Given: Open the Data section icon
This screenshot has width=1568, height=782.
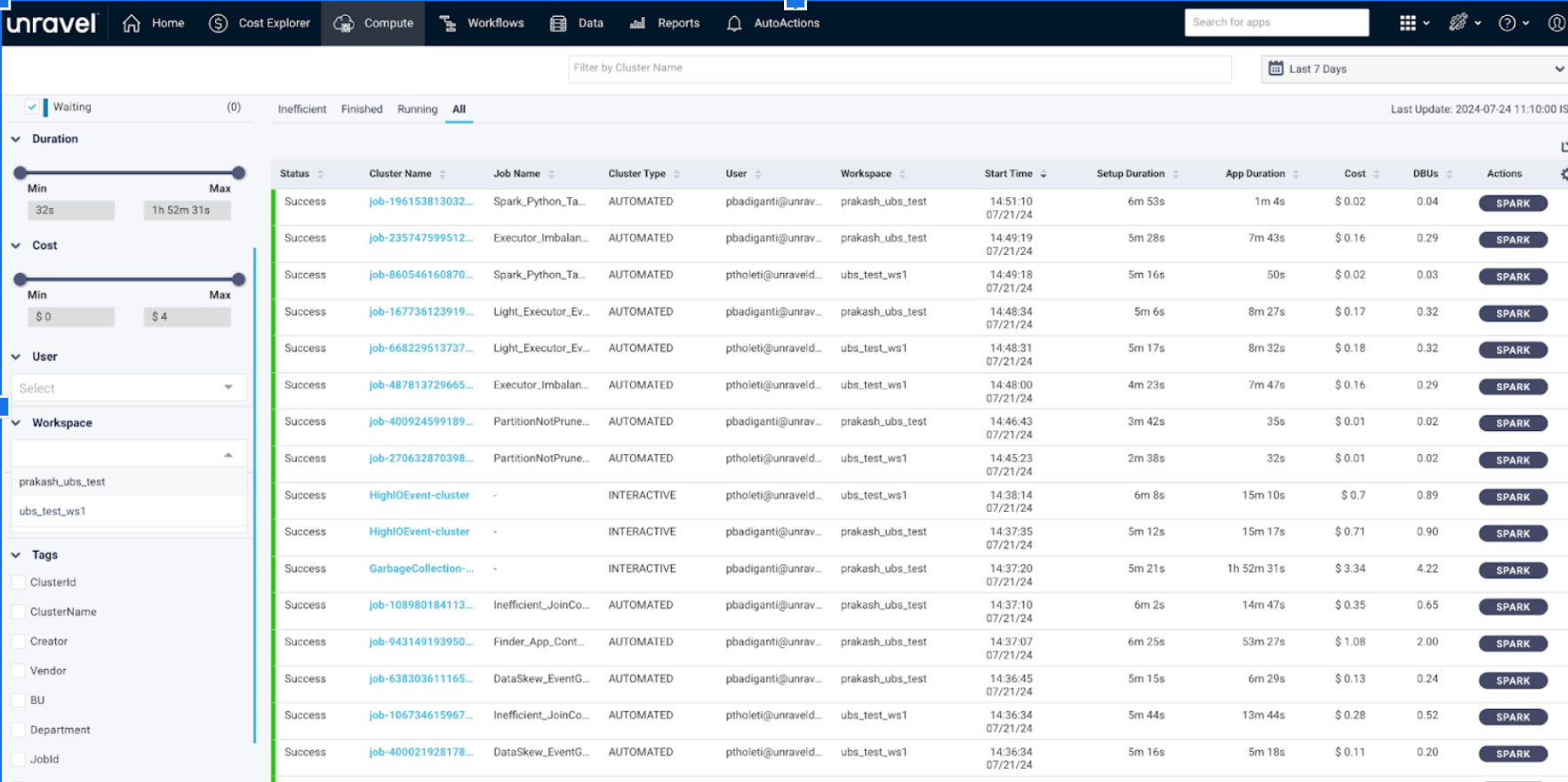Looking at the screenshot, I should click(558, 23).
